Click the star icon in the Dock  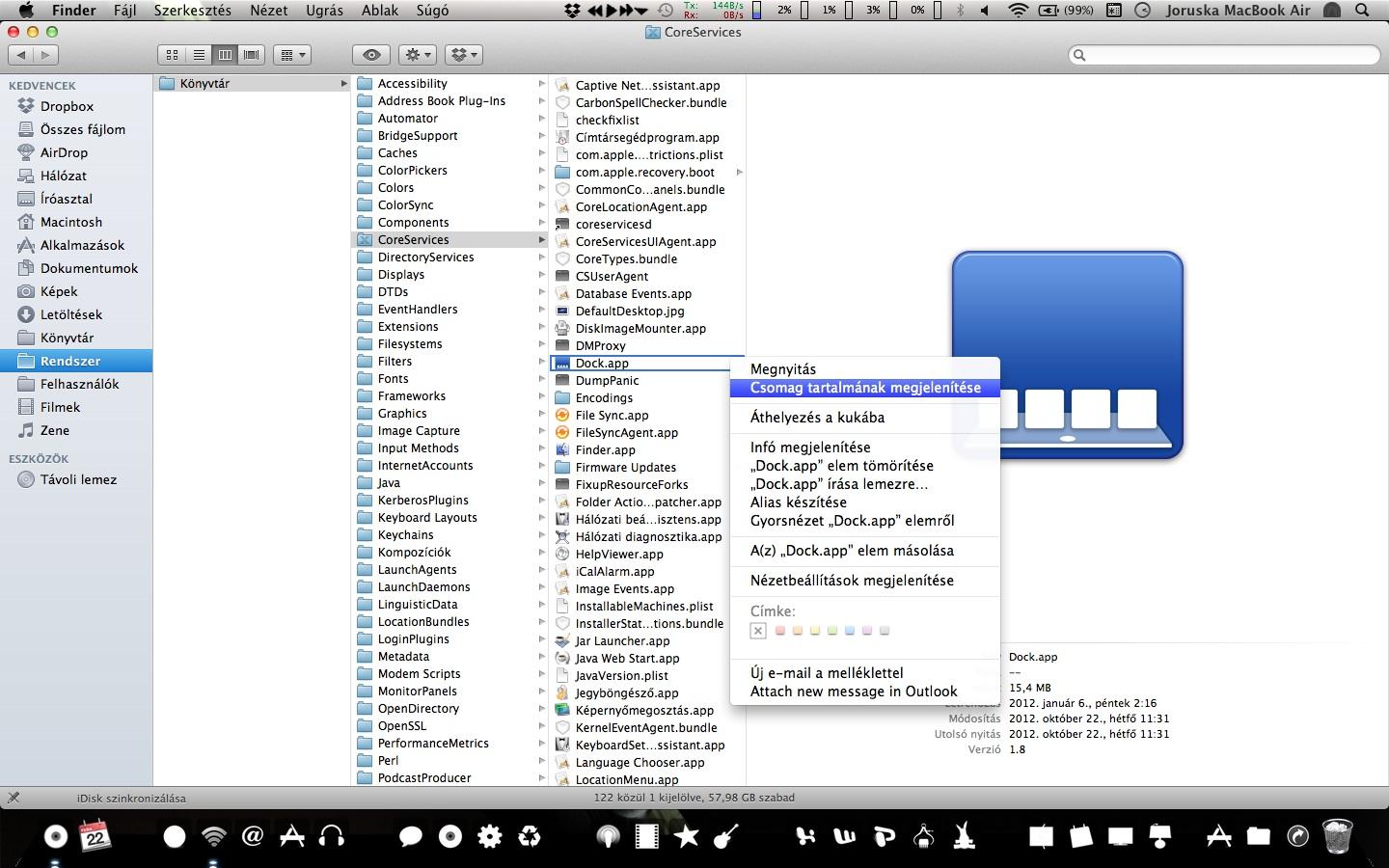coord(687,835)
